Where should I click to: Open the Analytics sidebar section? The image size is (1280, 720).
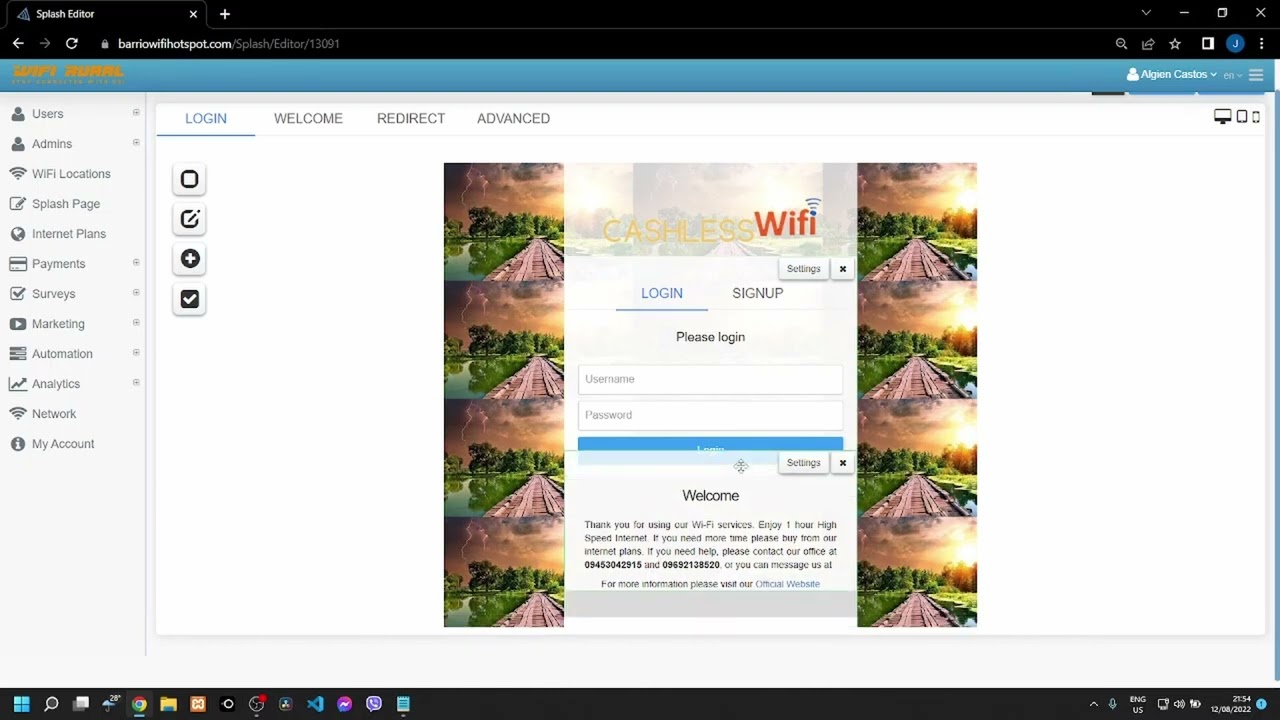pos(56,384)
